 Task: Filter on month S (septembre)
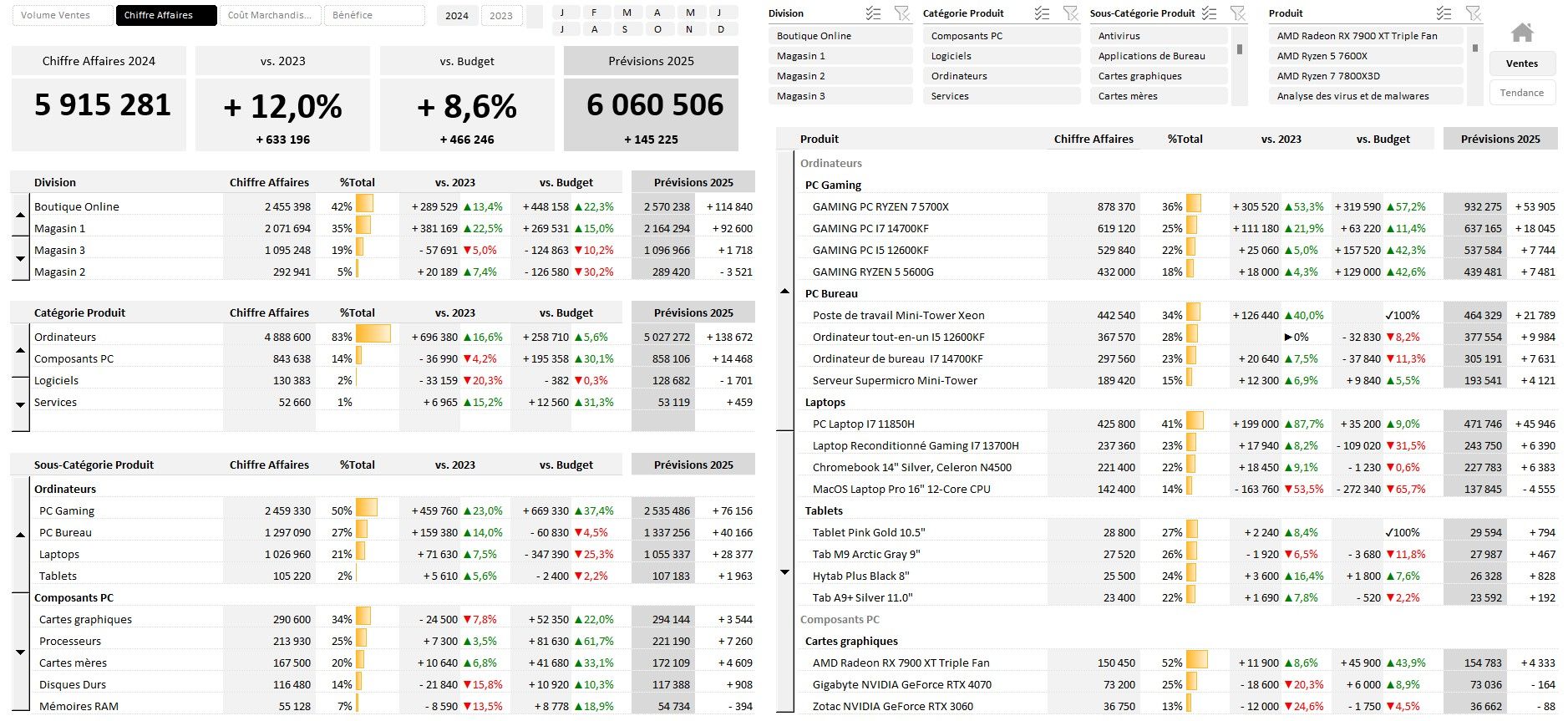click(625, 29)
